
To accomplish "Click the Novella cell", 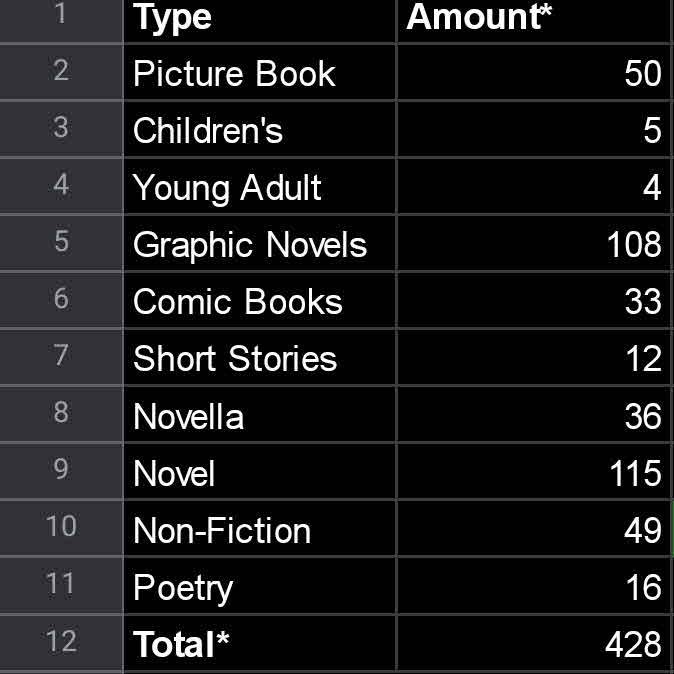I will coord(258,416).
